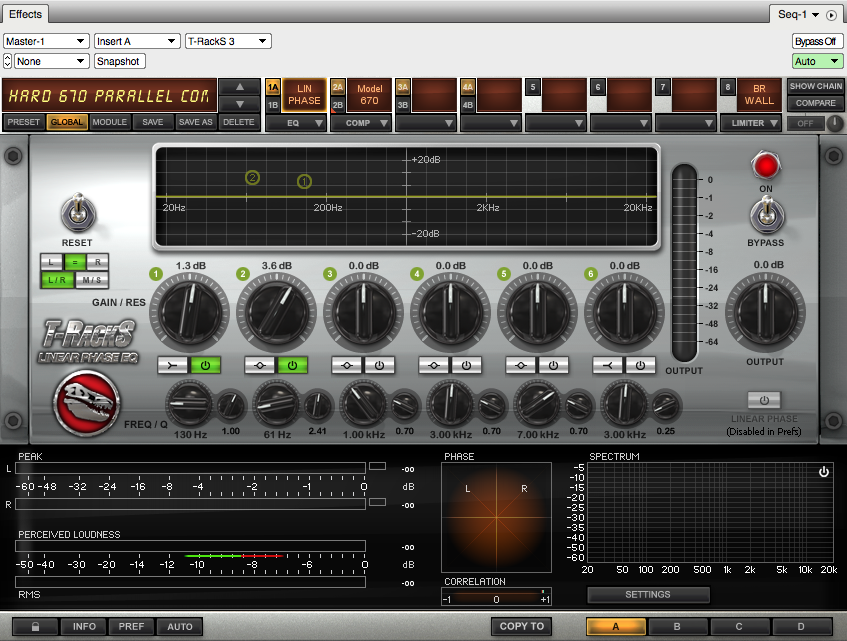
Task: Select snapshot B tab
Action: (677, 626)
